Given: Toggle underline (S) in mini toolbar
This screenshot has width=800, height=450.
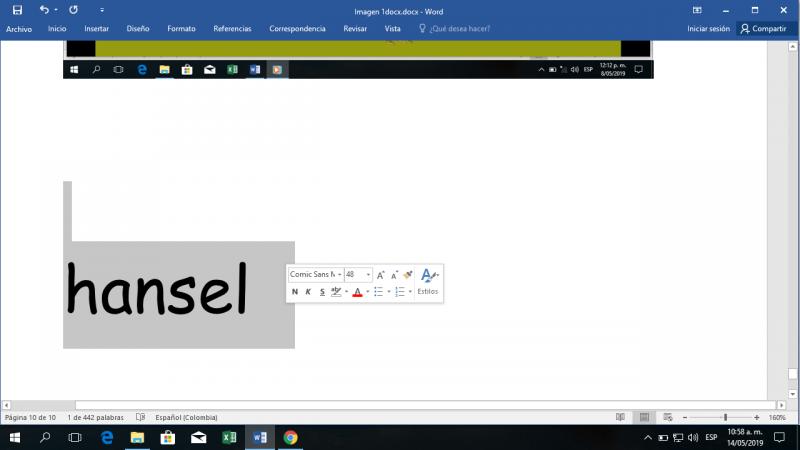Looking at the screenshot, I should pyautogui.click(x=322, y=292).
